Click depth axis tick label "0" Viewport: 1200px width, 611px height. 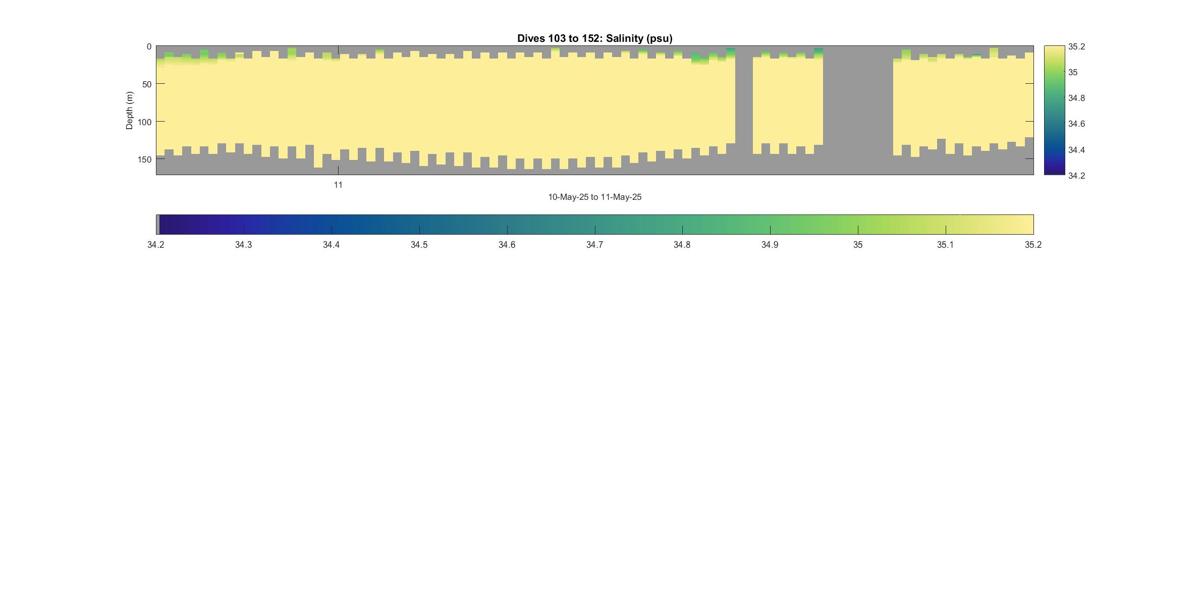[149, 47]
